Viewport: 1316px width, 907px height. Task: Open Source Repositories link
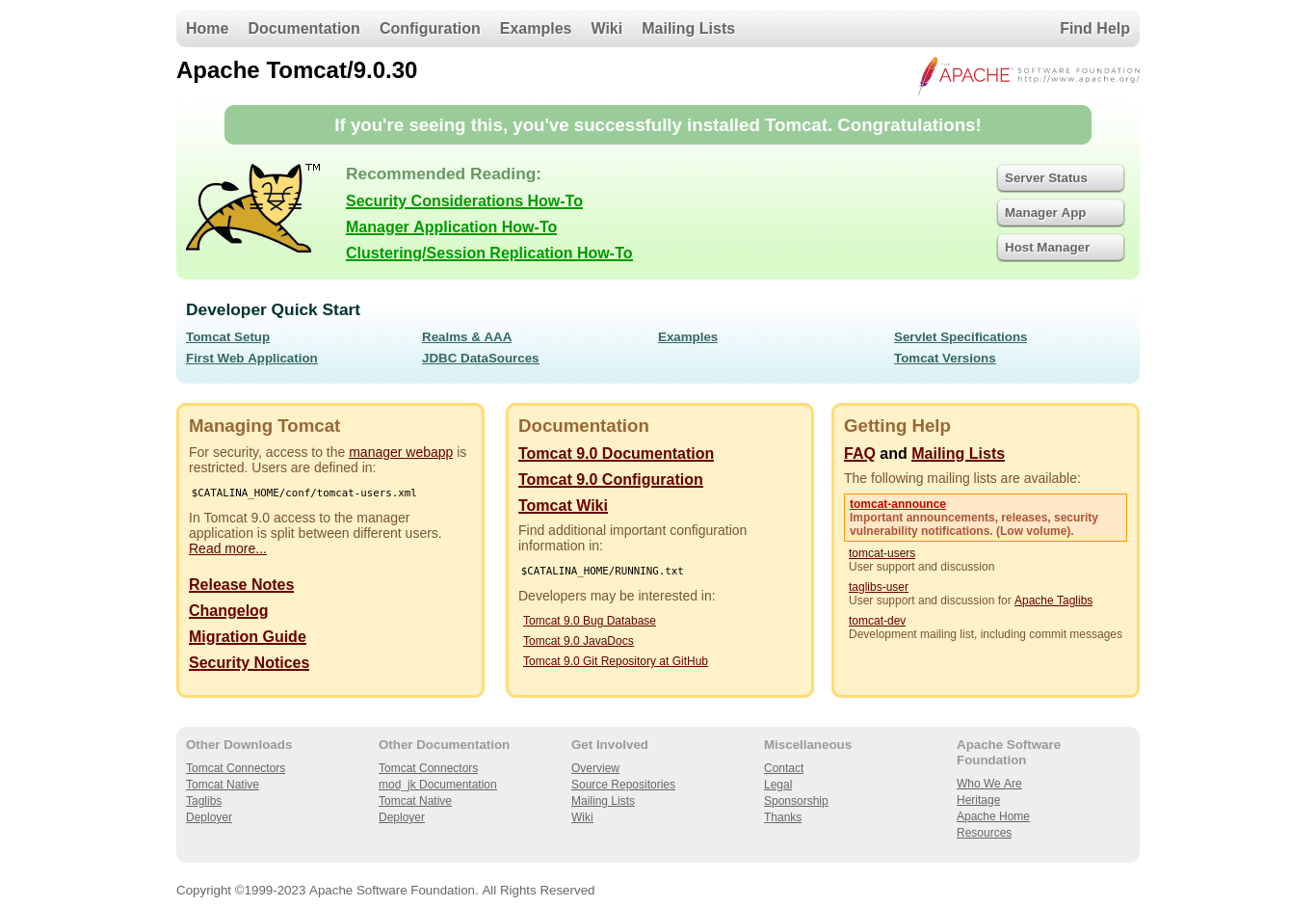point(623,785)
